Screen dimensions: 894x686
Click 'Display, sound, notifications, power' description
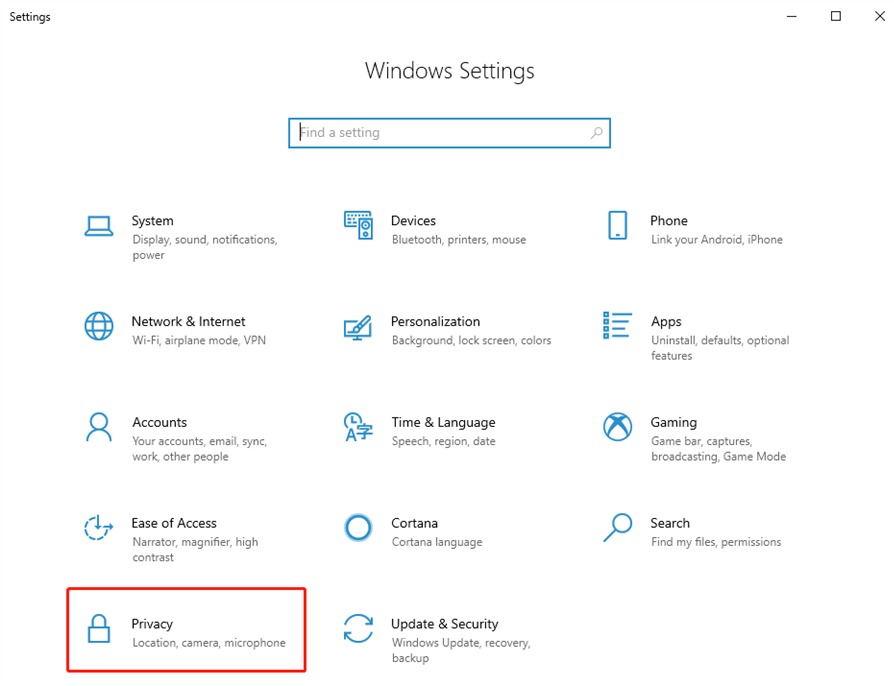tap(205, 247)
